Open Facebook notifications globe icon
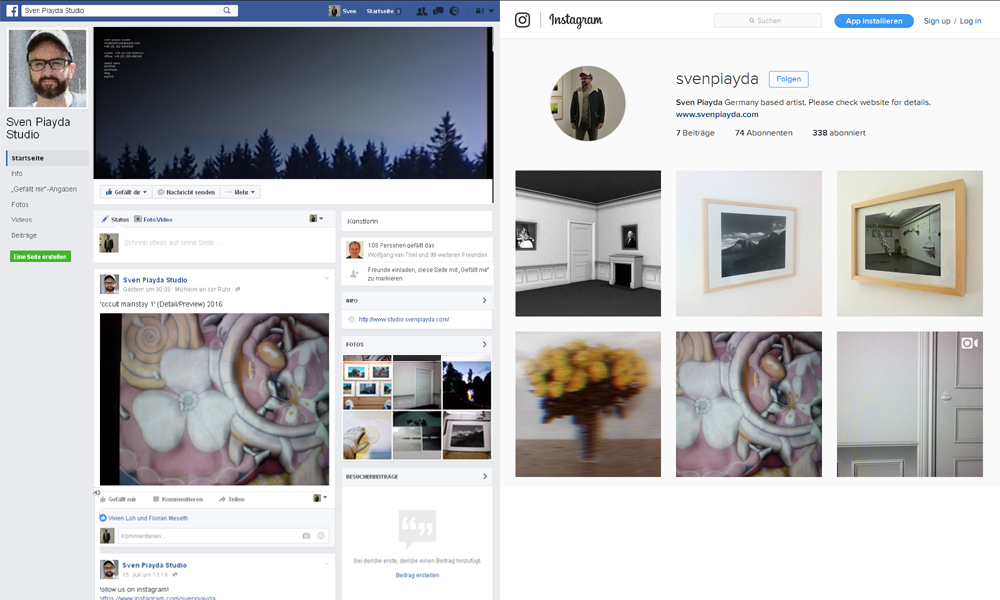Viewport: 1000px width, 600px height. pos(454,11)
